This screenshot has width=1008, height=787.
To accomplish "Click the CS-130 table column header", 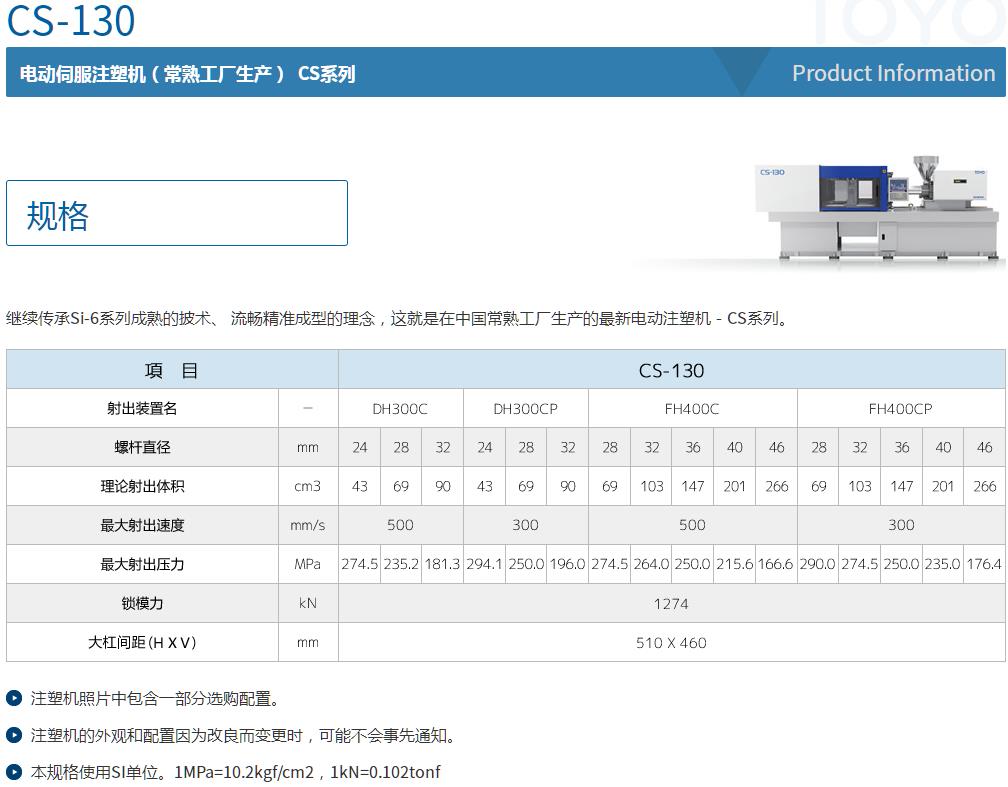I will [672, 370].
